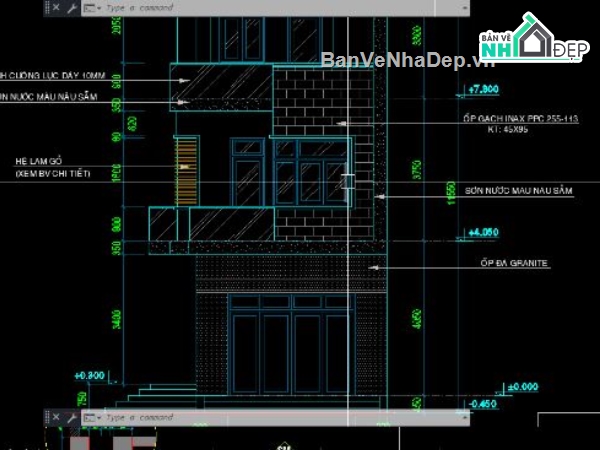
Task: Close the top command line bar
Action: (x=56, y=7)
